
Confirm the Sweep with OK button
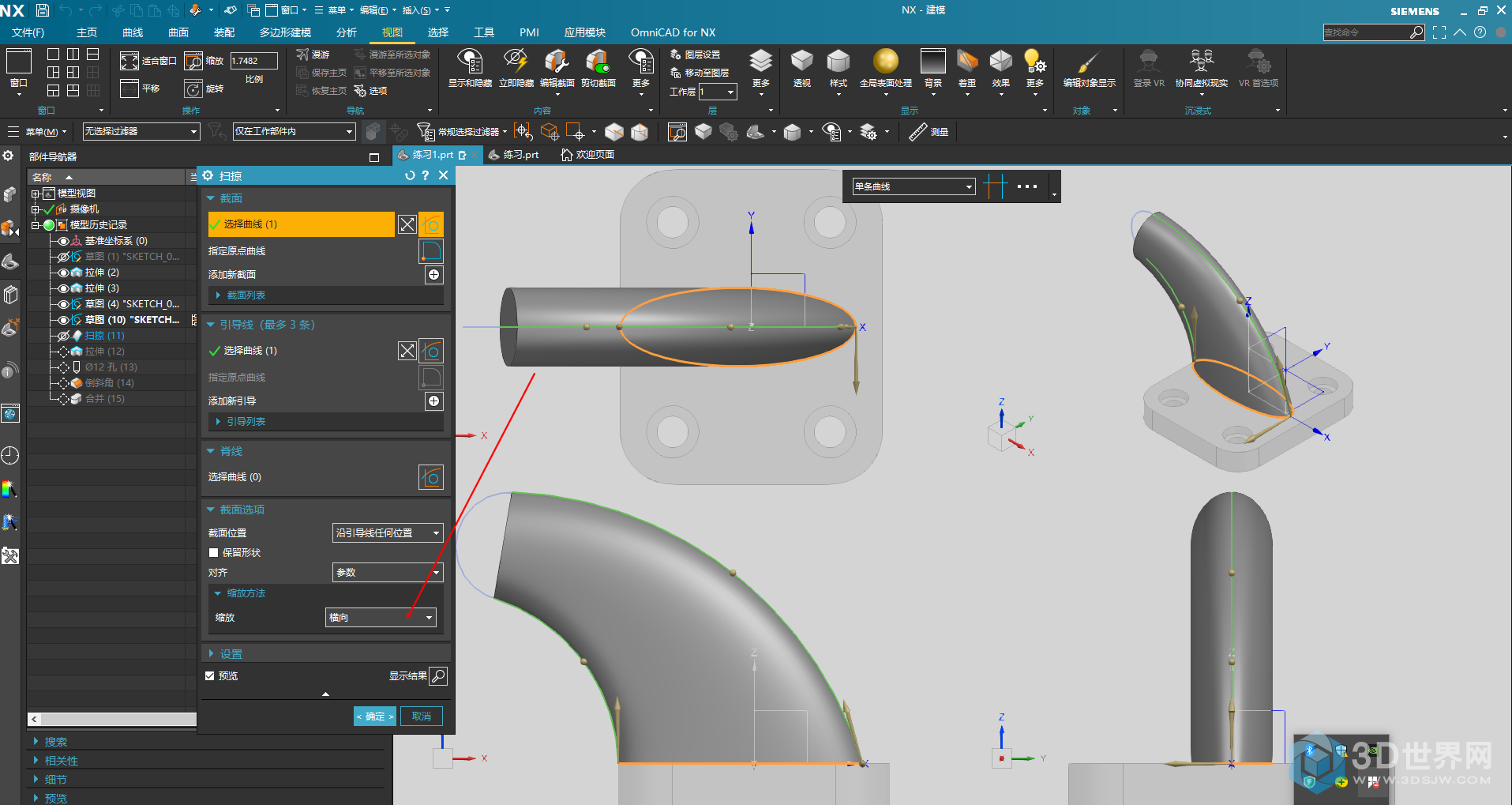click(x=375, y=716)
